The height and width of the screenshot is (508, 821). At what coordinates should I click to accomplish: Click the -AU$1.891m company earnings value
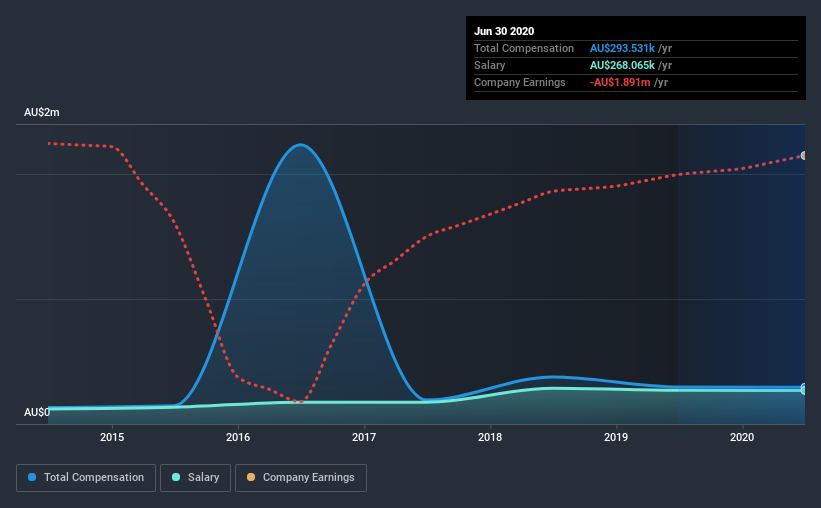pyautogui.click(x=620, y=82)
